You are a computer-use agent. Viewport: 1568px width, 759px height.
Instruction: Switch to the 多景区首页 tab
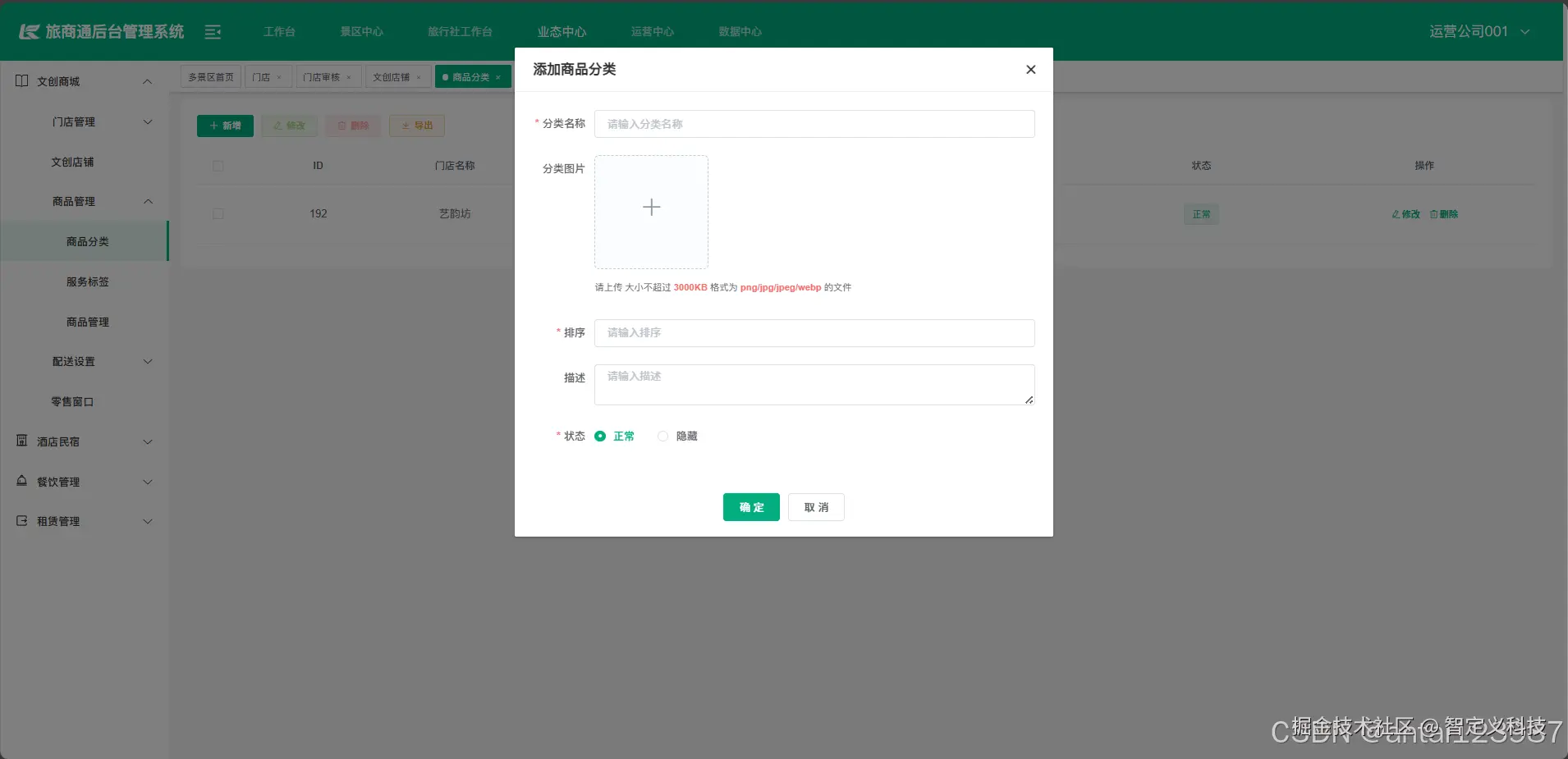211,77
